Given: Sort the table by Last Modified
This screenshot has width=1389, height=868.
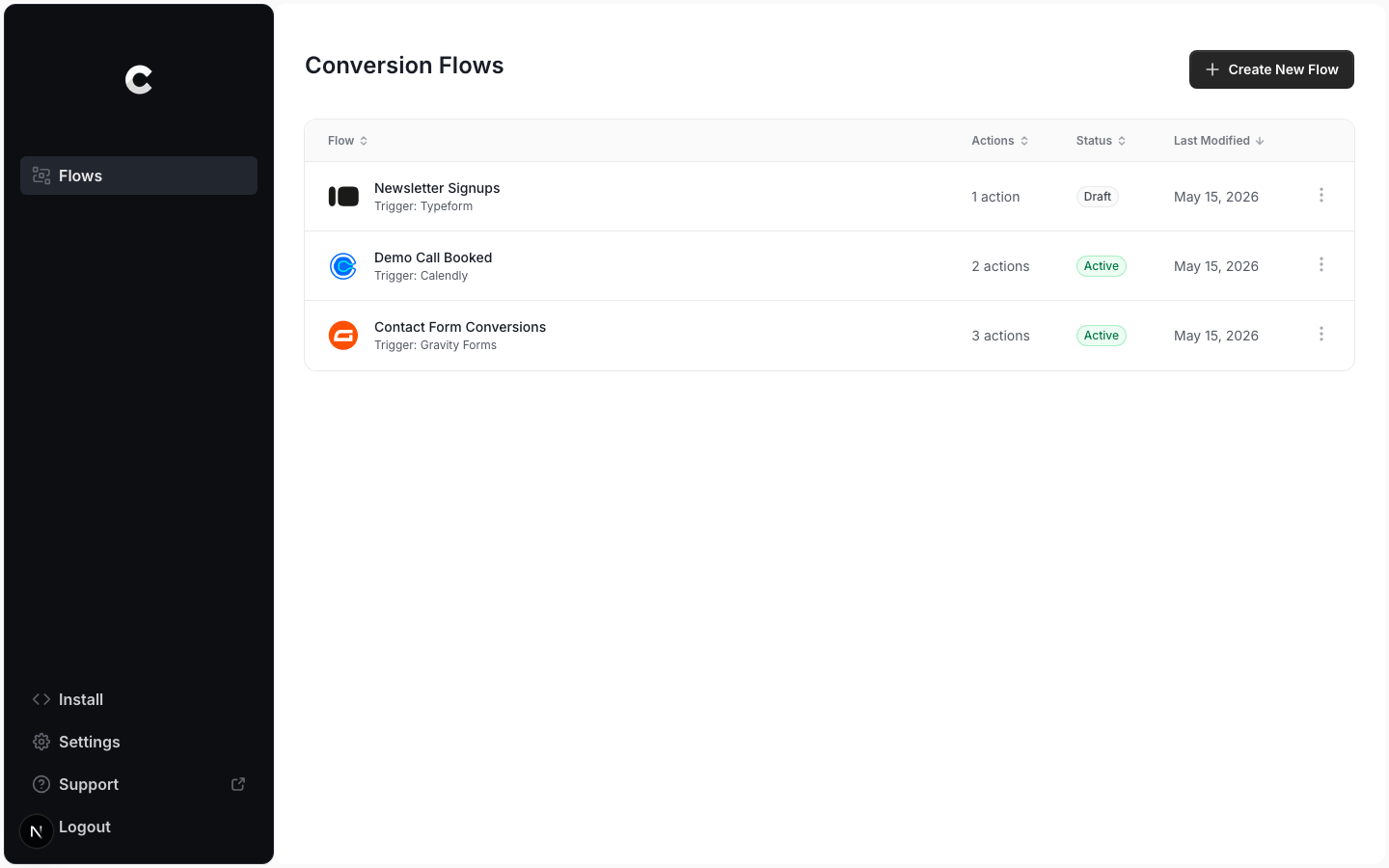Looking at the screenshot, I should tap(1218, 141).
